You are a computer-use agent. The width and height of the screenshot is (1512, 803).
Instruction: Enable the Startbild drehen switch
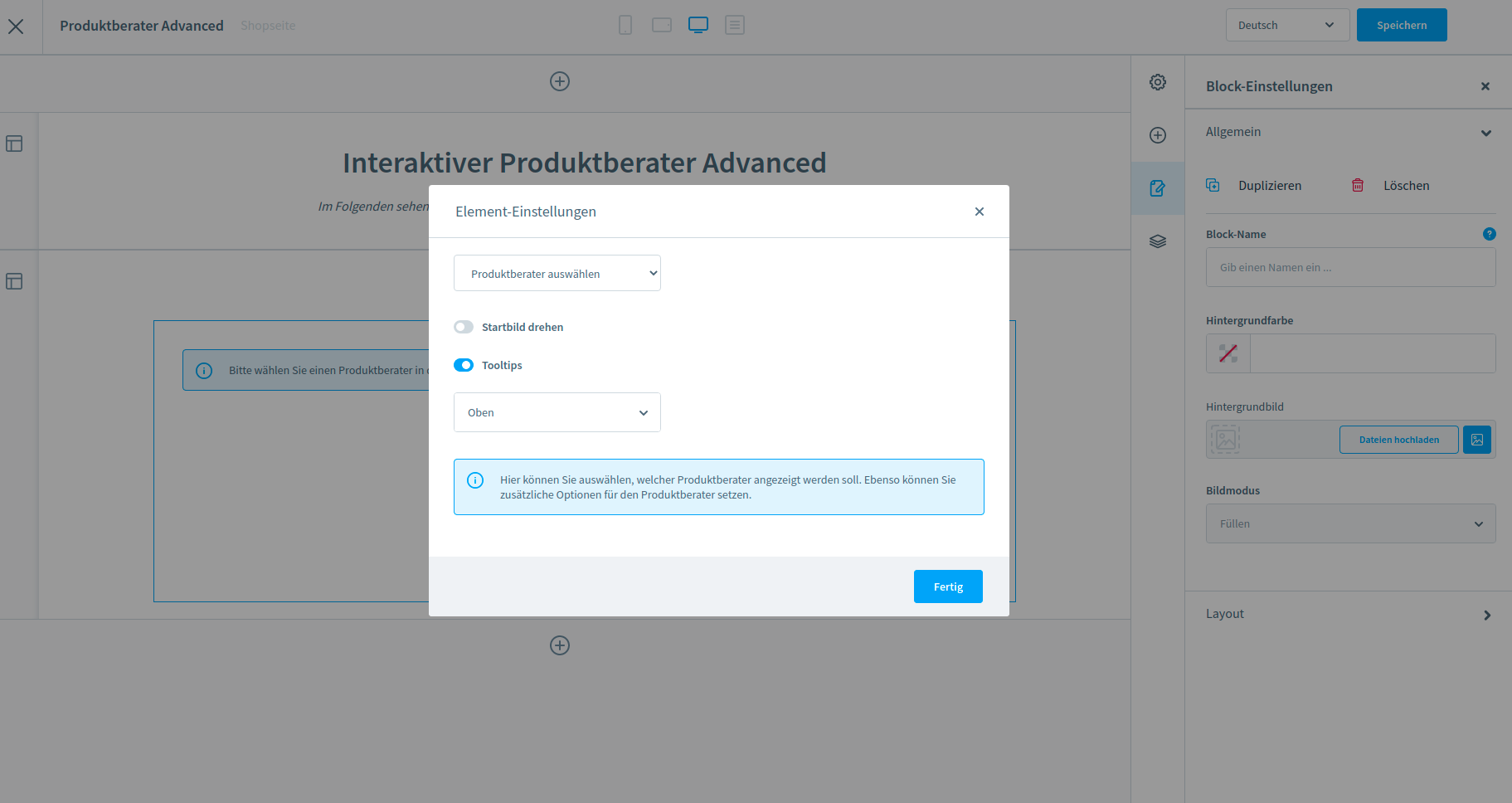pyautogui.click(x=464, y=327)
